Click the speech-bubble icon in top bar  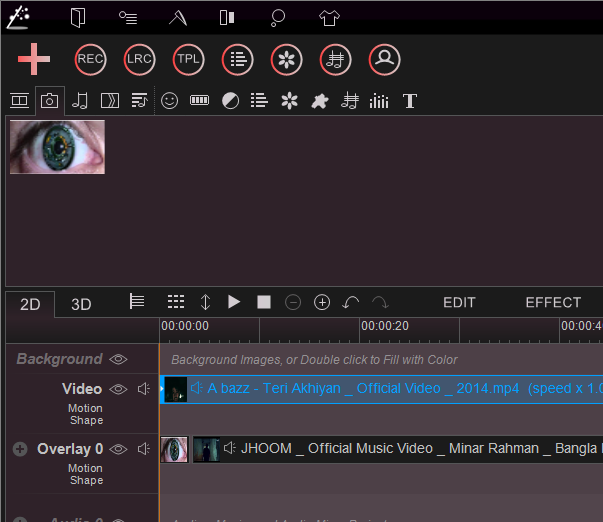pos(277,18)
